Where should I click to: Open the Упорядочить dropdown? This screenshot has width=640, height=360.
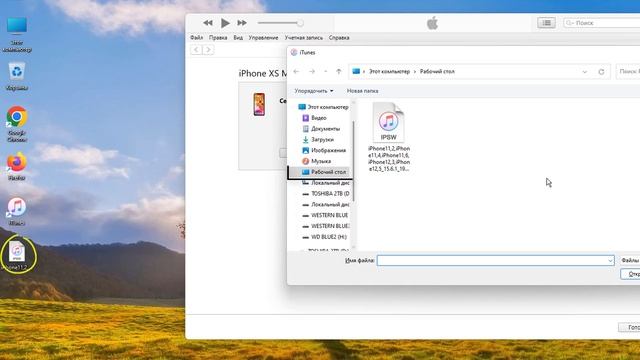click(x=313, y=91)
